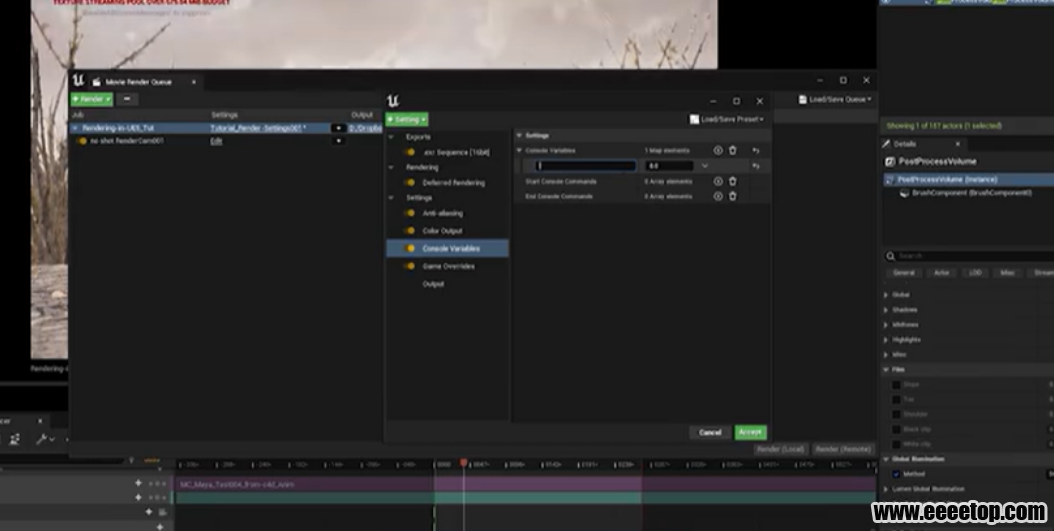Image resolution: width=1054 pixels, height=531 pixels.
Task: Click PostProcessVolume actor icon in Details
Action: point(890,161)
